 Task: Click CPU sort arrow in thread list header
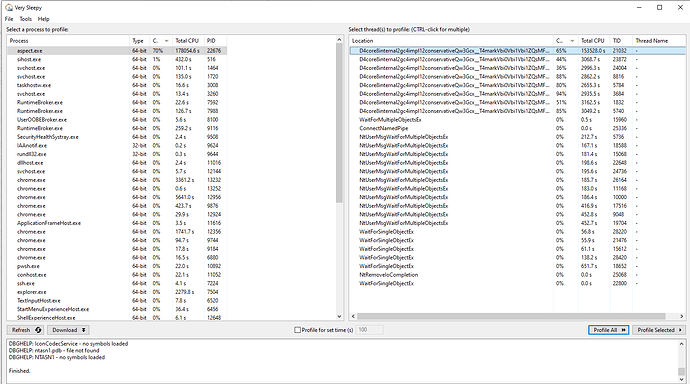[572, 41]
